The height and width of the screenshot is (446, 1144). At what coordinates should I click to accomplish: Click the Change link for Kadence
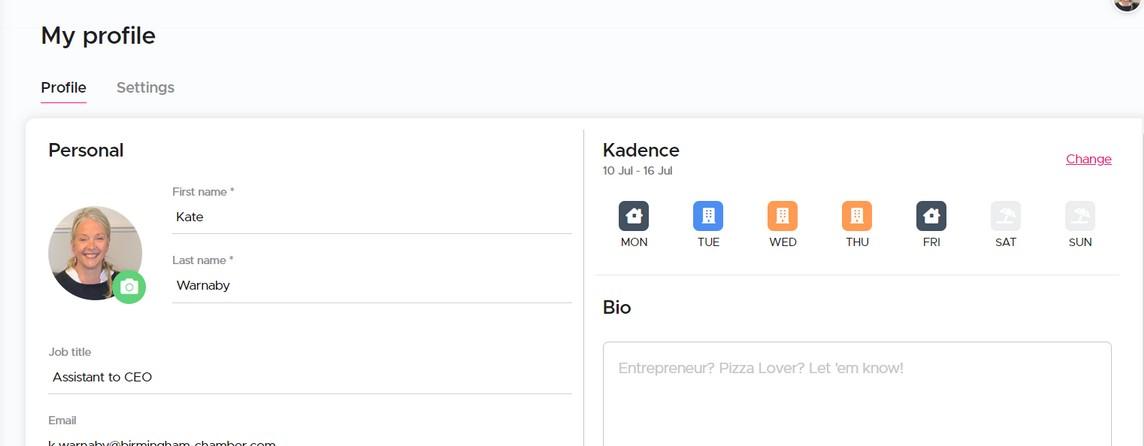1088,159
